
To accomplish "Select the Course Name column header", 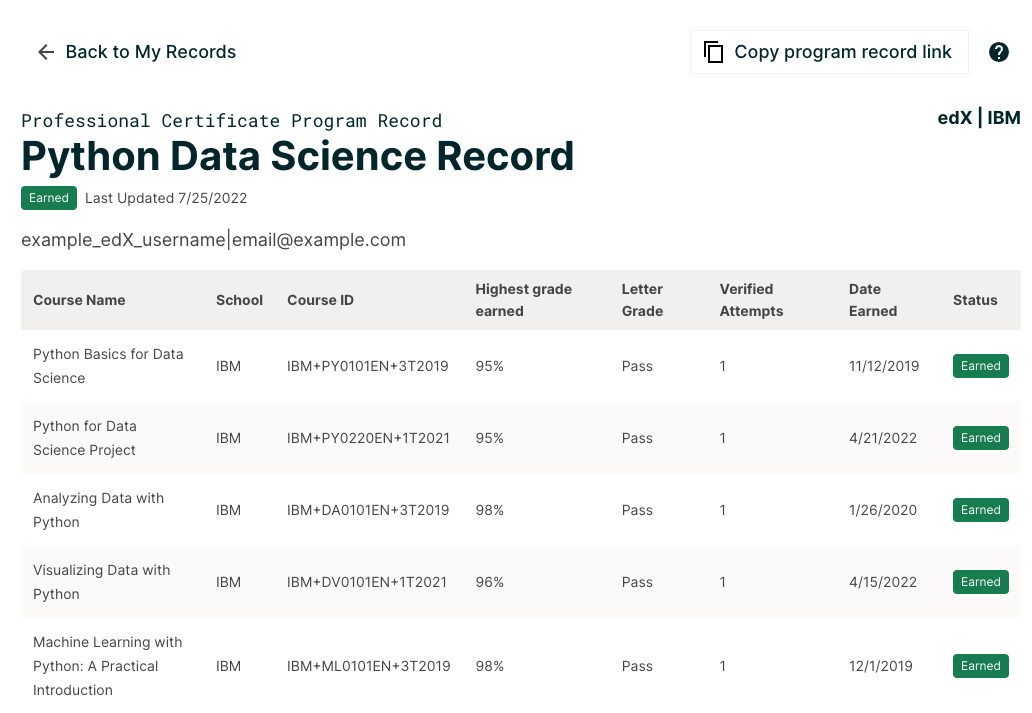I will 79,300.
